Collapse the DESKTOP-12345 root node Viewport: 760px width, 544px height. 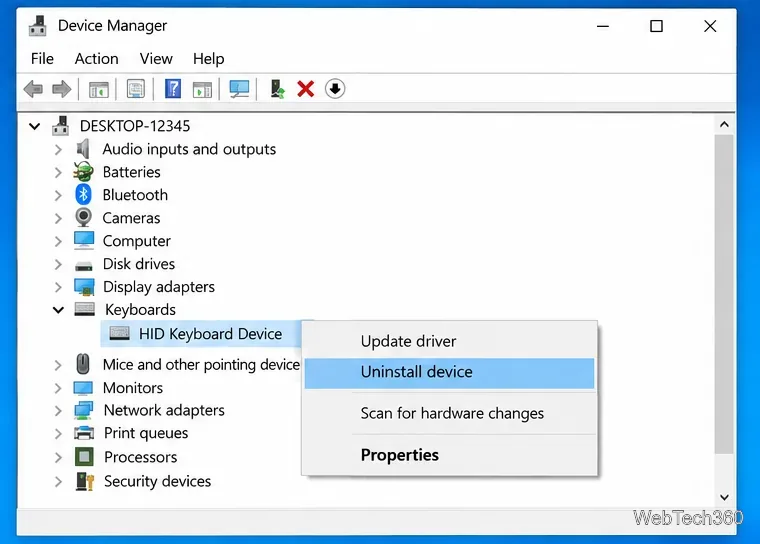pyautogui.click(x=34, y=127)
